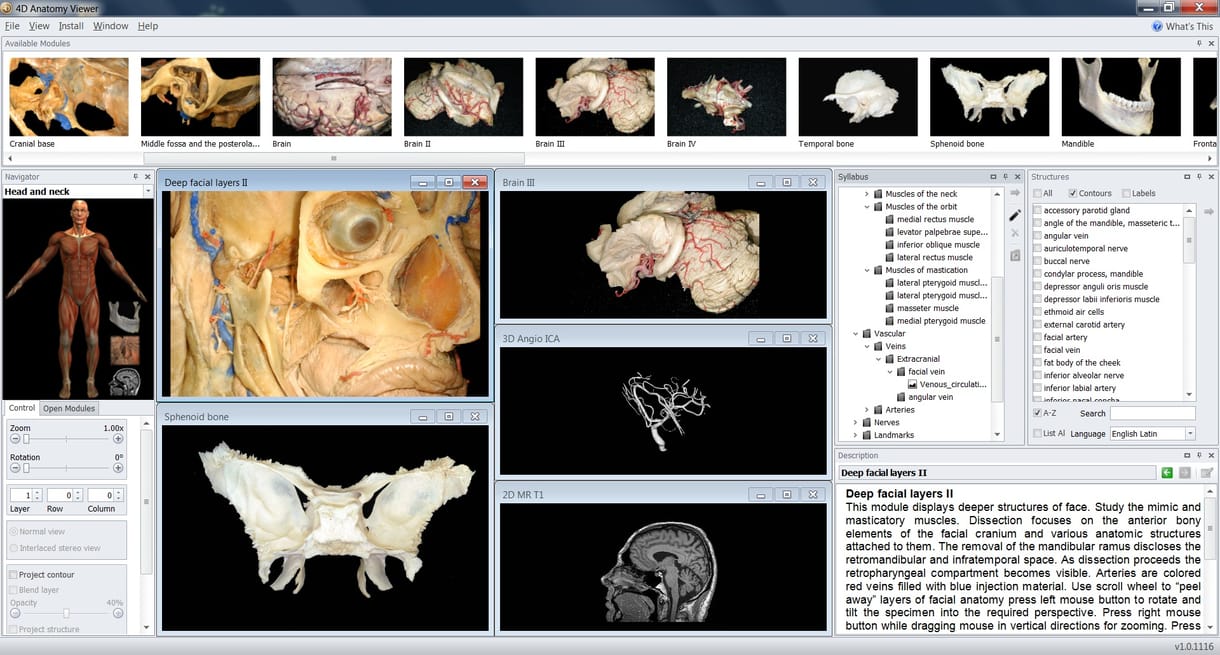Expand the Arteries tree node

point(867,410)
